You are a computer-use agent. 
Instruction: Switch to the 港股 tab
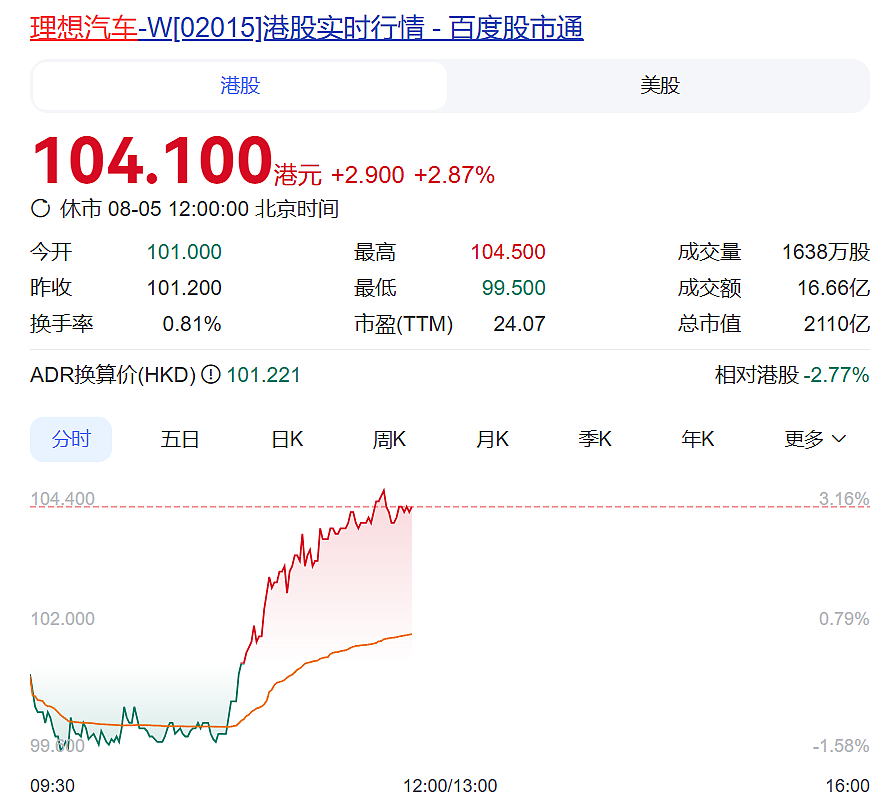pos(240,86)
